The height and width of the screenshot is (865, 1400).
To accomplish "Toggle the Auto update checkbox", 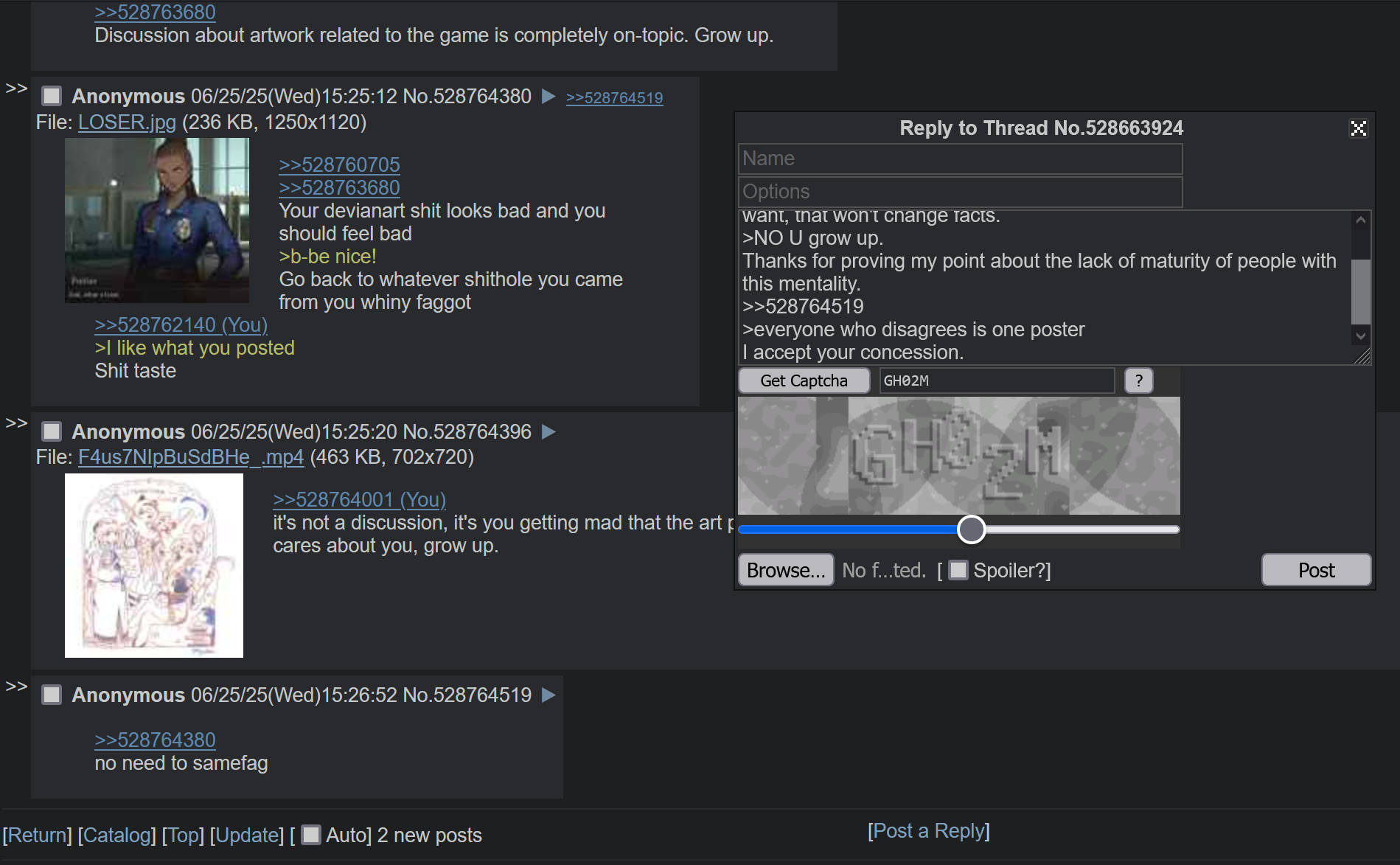I will pos(311,835).
